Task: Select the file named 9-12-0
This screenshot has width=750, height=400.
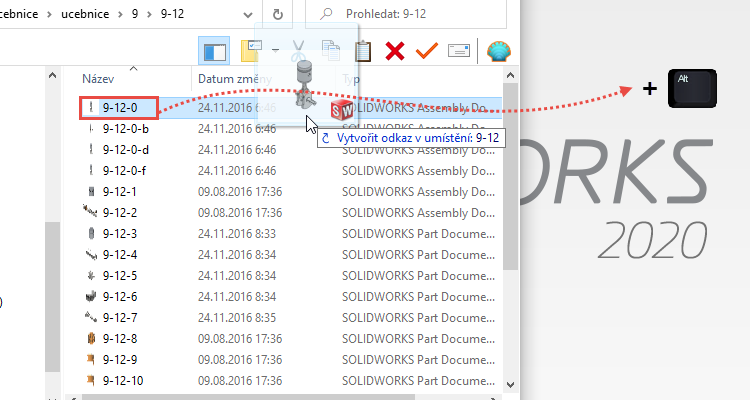Action: coord(120,108)
